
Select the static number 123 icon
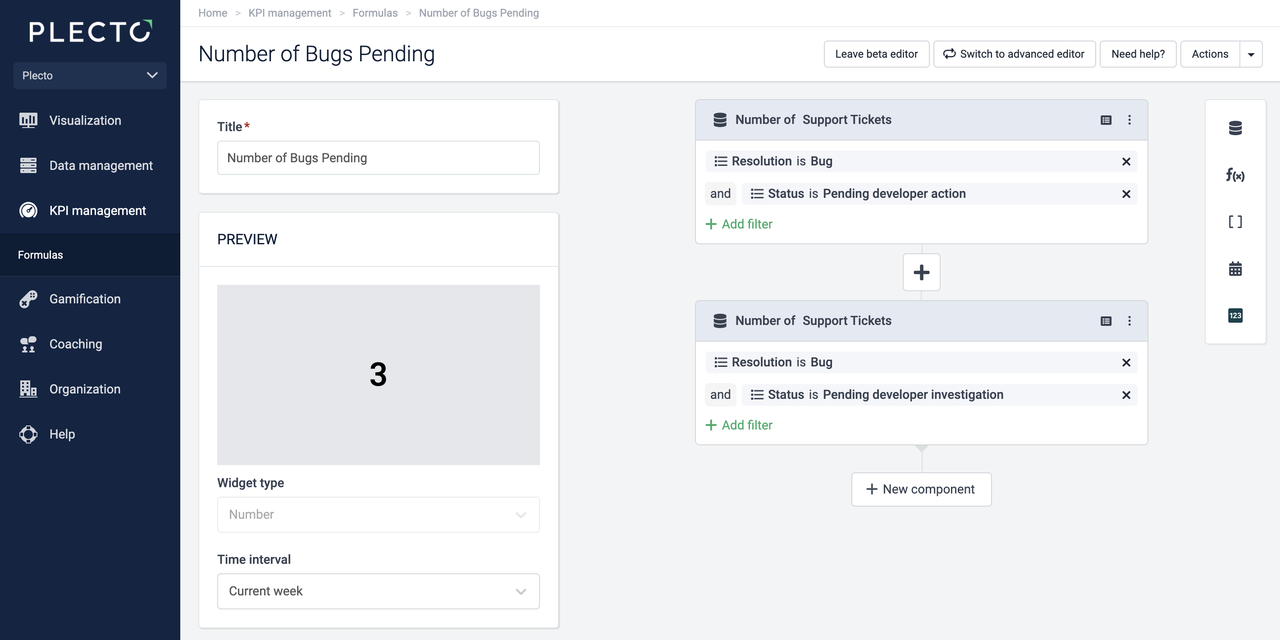tap(1235, 316)
